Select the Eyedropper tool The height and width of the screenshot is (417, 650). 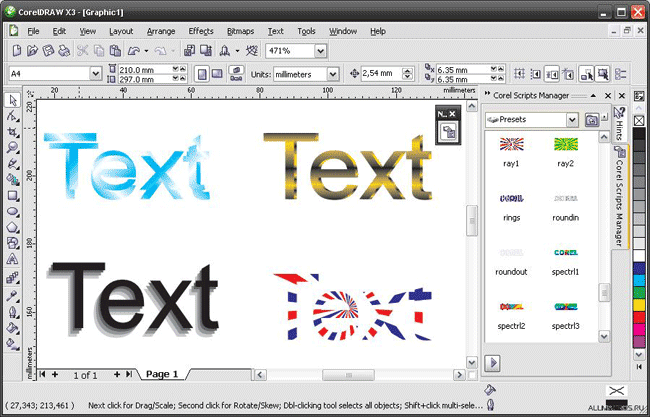coord(12,296)
